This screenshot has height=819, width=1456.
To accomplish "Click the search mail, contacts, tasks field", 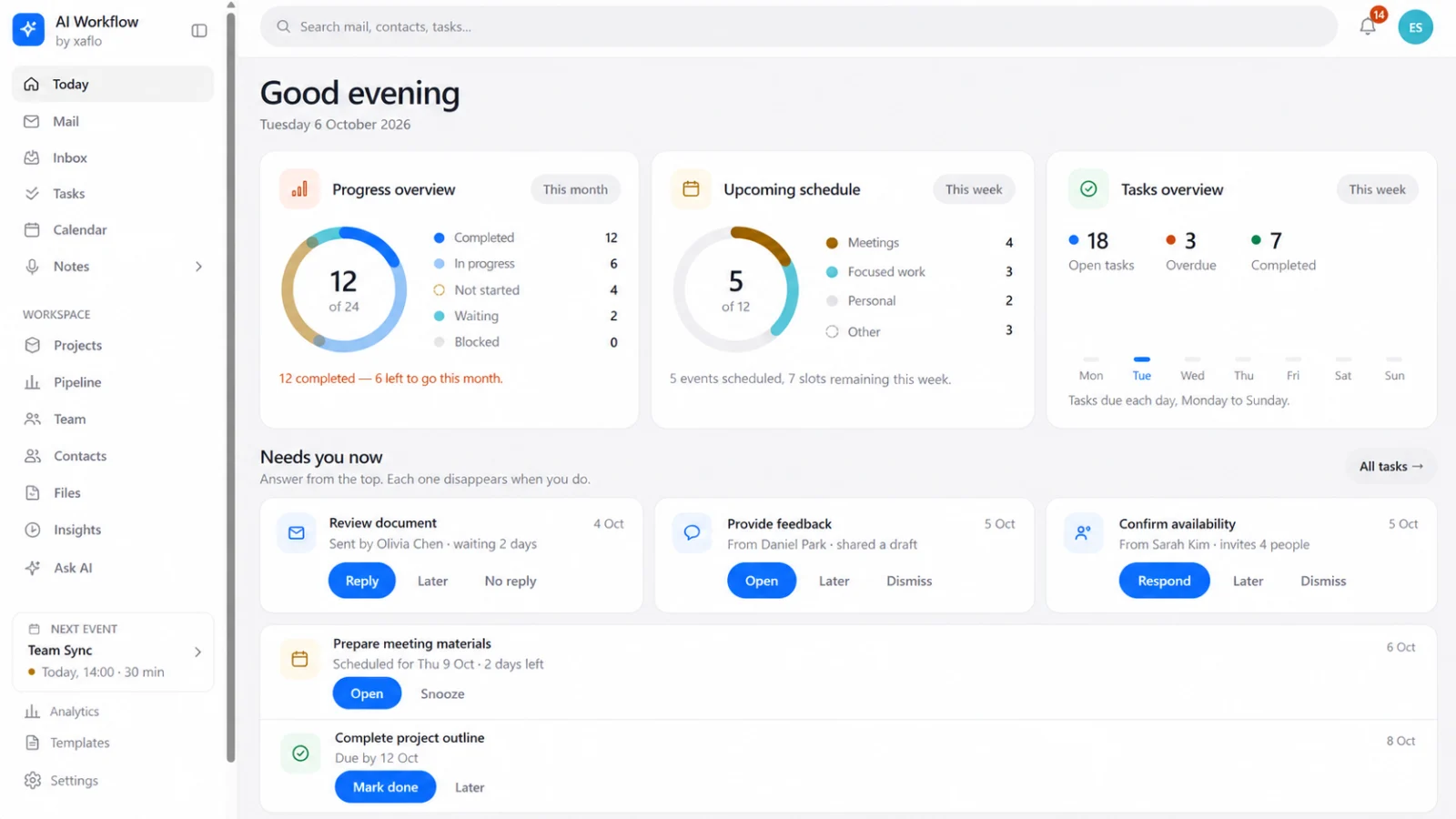I will click(x=799, y=26).
